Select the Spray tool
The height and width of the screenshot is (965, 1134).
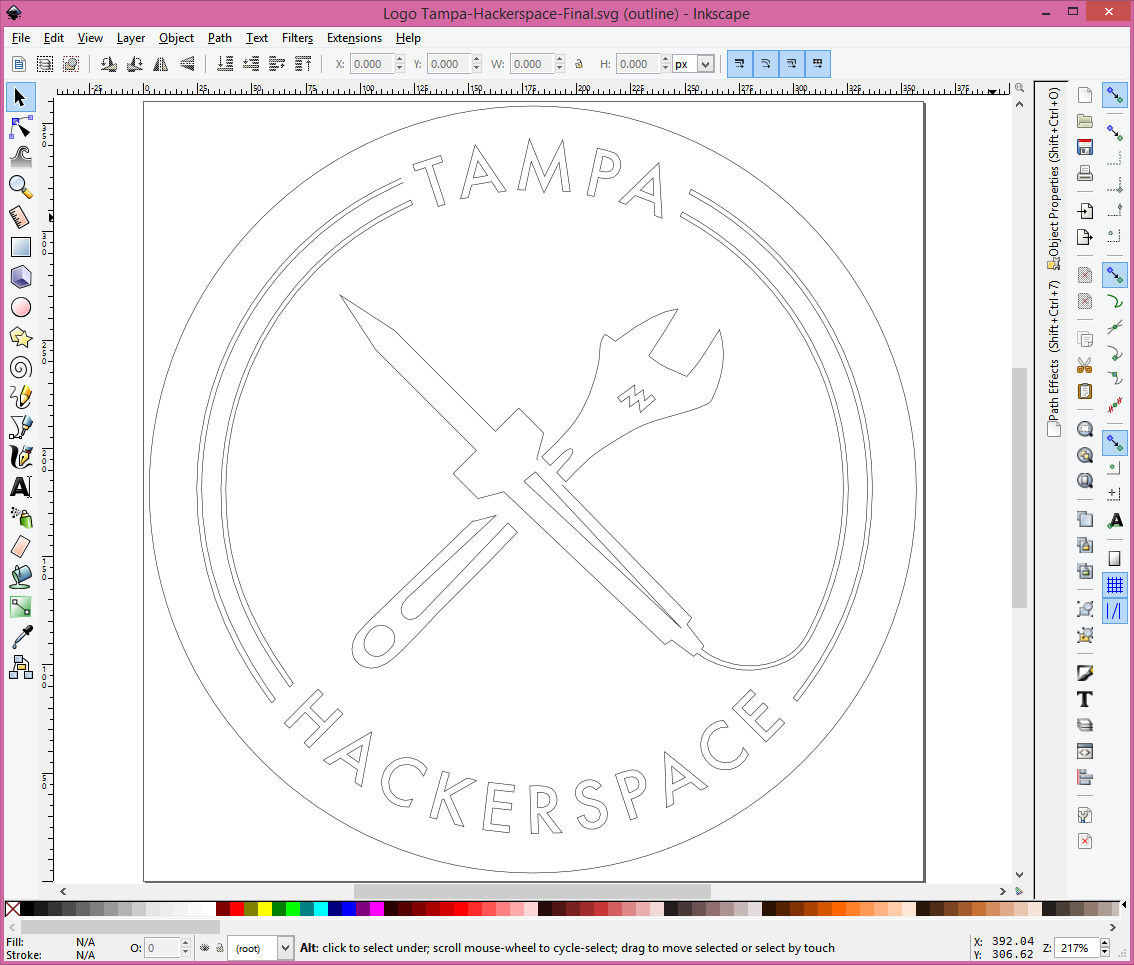click(x=20, y=517)
